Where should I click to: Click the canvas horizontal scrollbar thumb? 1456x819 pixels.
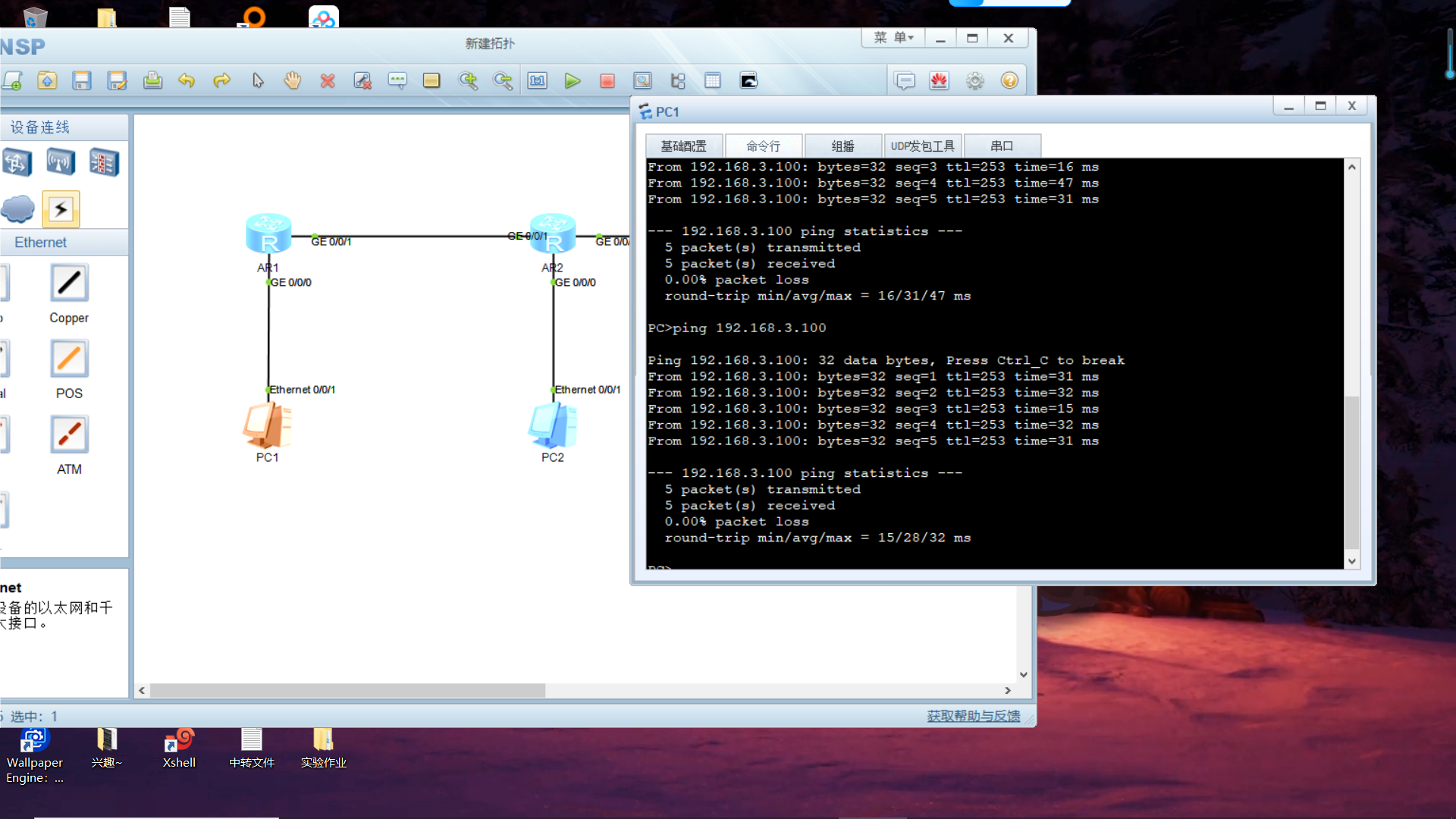coord(347,691)
